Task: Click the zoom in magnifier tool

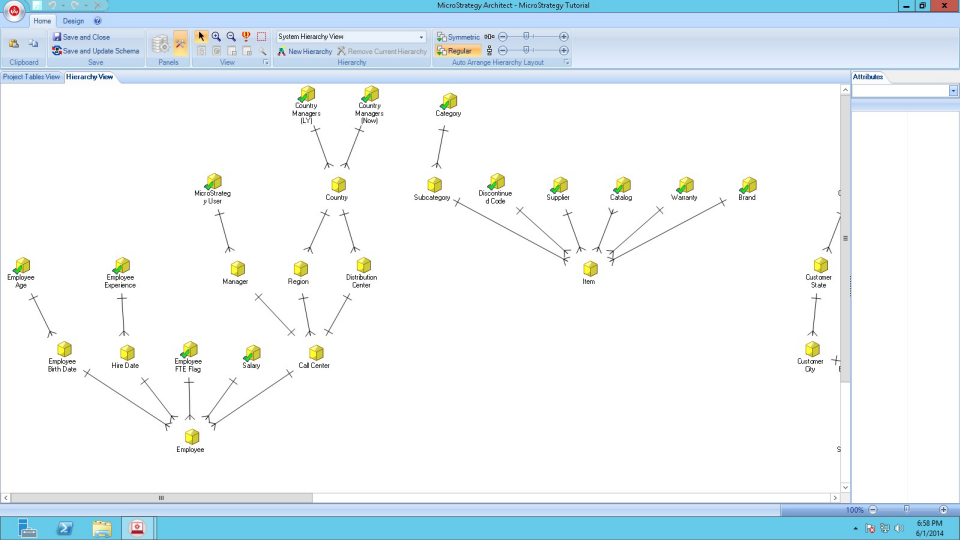Action: coord(216,36)
